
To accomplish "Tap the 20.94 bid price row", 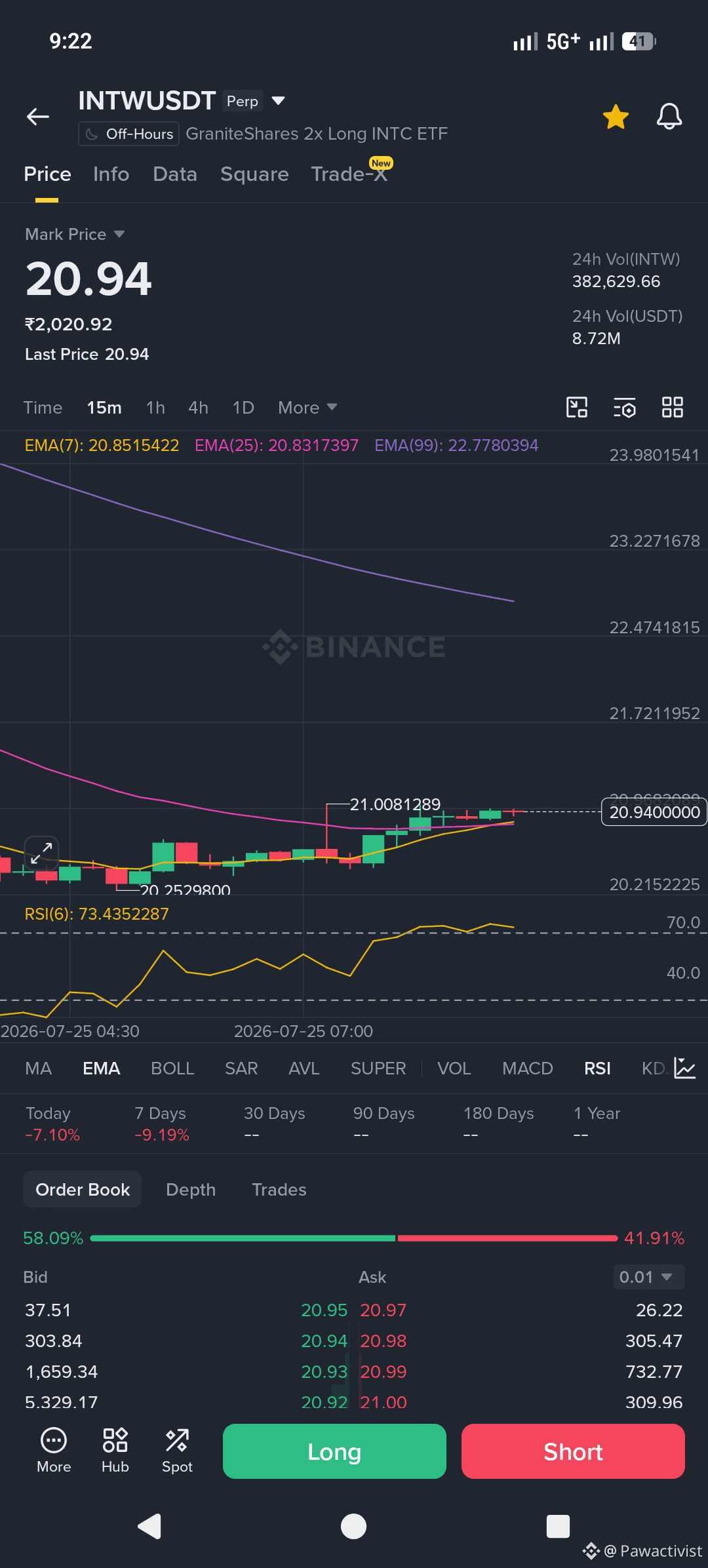I will [186, 1341].
